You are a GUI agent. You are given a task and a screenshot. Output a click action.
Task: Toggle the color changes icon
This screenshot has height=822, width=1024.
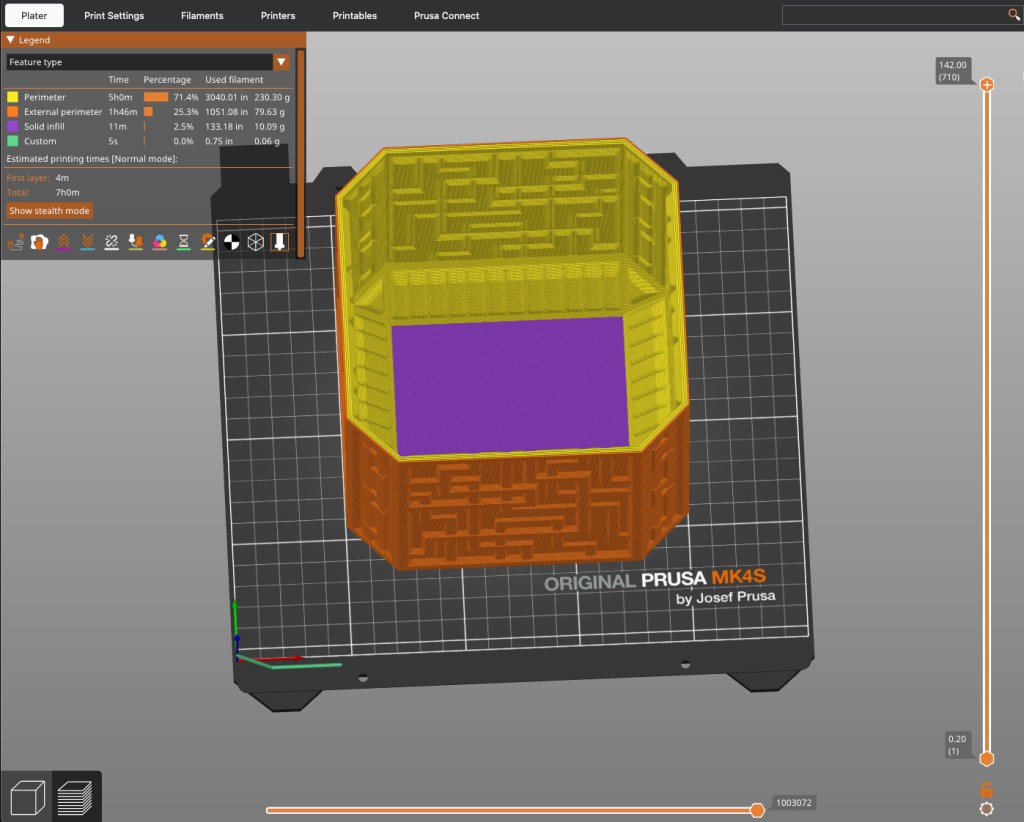[x=159, y=242]
